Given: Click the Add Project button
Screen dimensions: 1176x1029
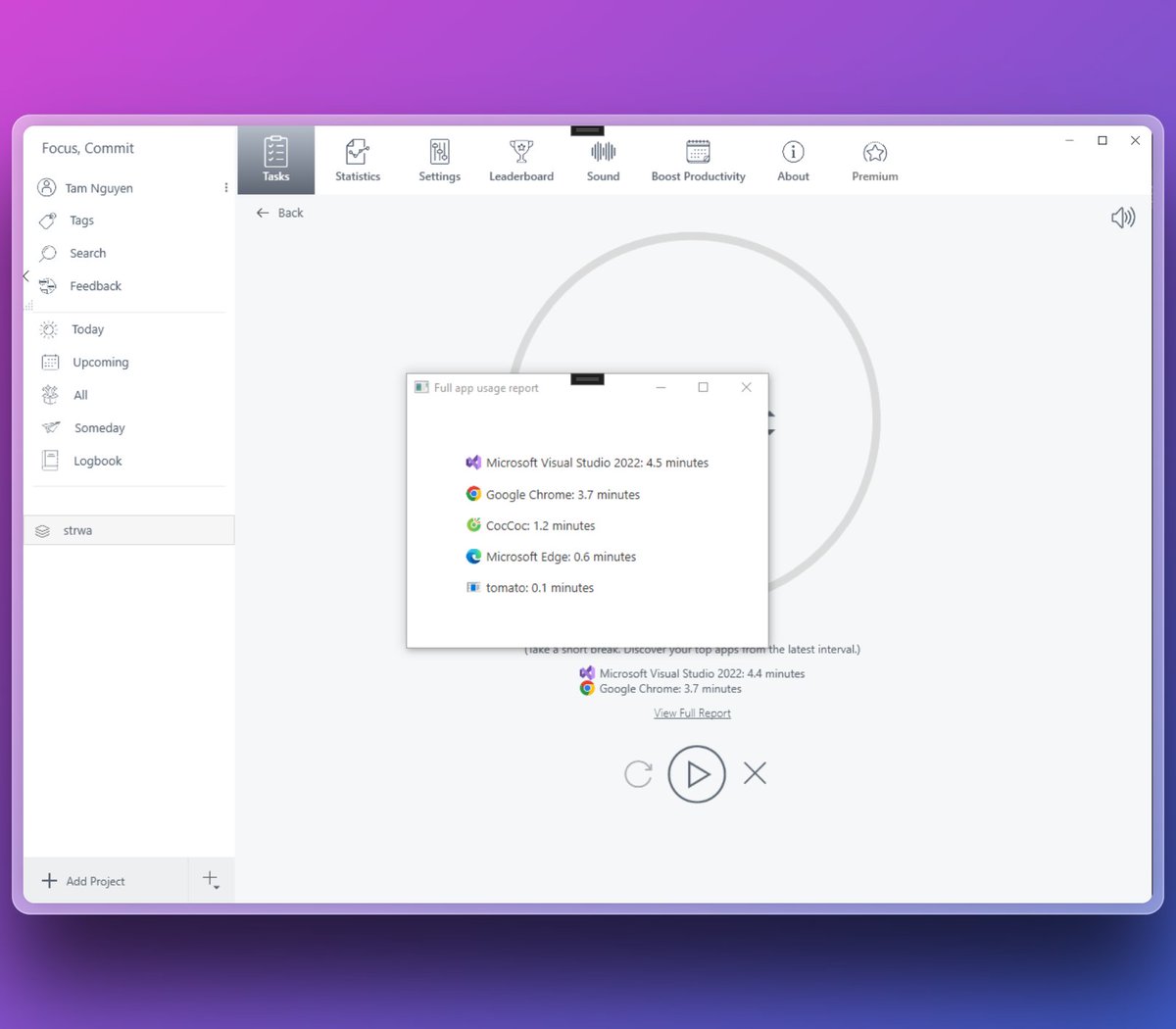Looking at the screenshot, I should (84, 881).
